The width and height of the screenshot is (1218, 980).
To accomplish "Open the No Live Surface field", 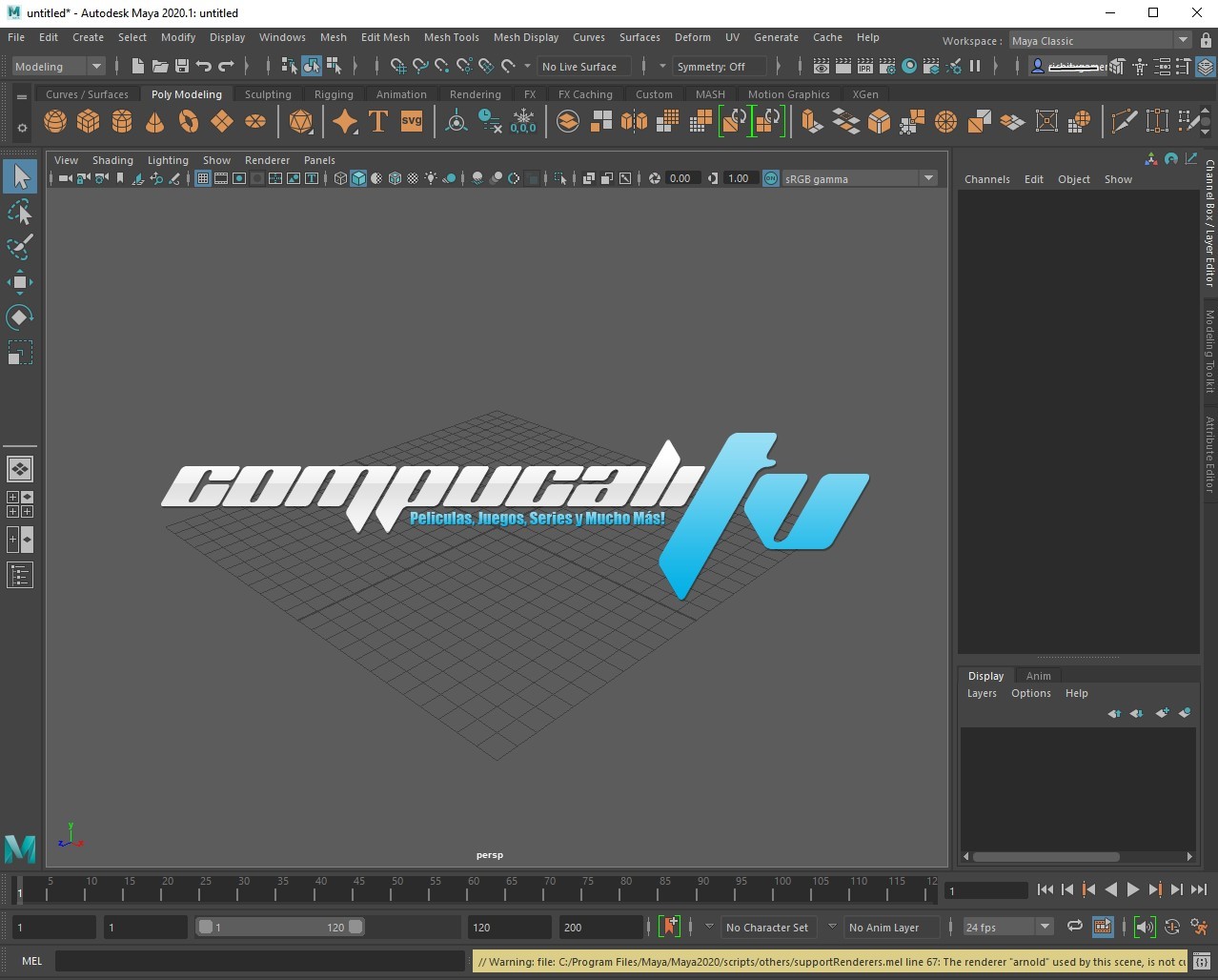I will (584, 66).
